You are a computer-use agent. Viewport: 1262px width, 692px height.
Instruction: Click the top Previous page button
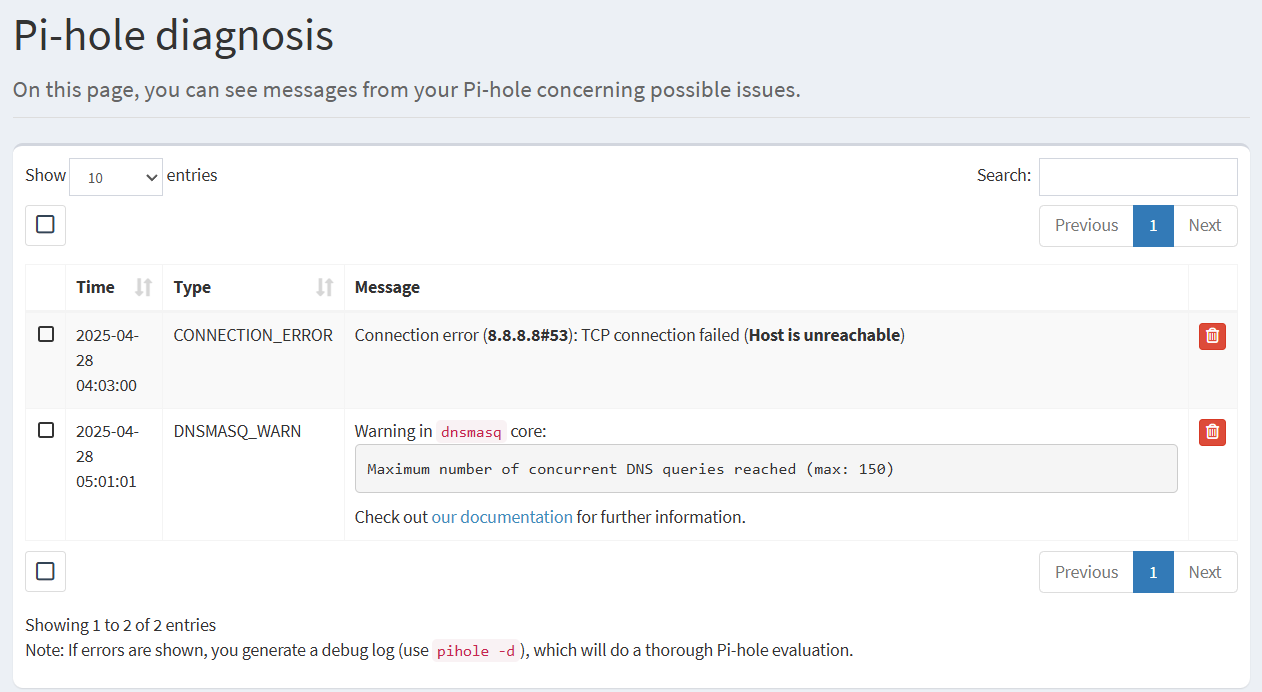tap(1086, 226)
